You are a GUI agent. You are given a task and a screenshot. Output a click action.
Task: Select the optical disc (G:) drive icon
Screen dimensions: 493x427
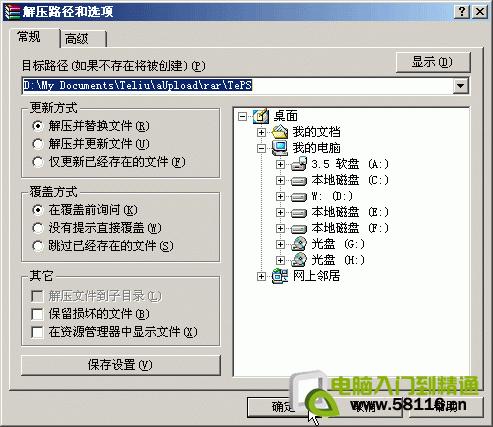299,244
